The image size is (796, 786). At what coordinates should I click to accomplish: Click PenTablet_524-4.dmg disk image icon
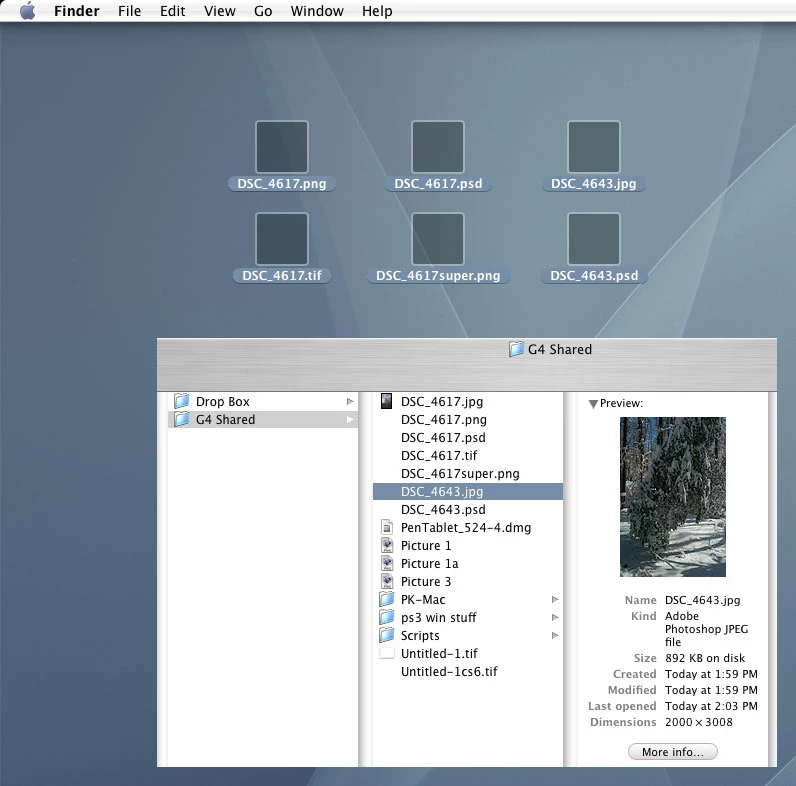click(x=387, y=527)
